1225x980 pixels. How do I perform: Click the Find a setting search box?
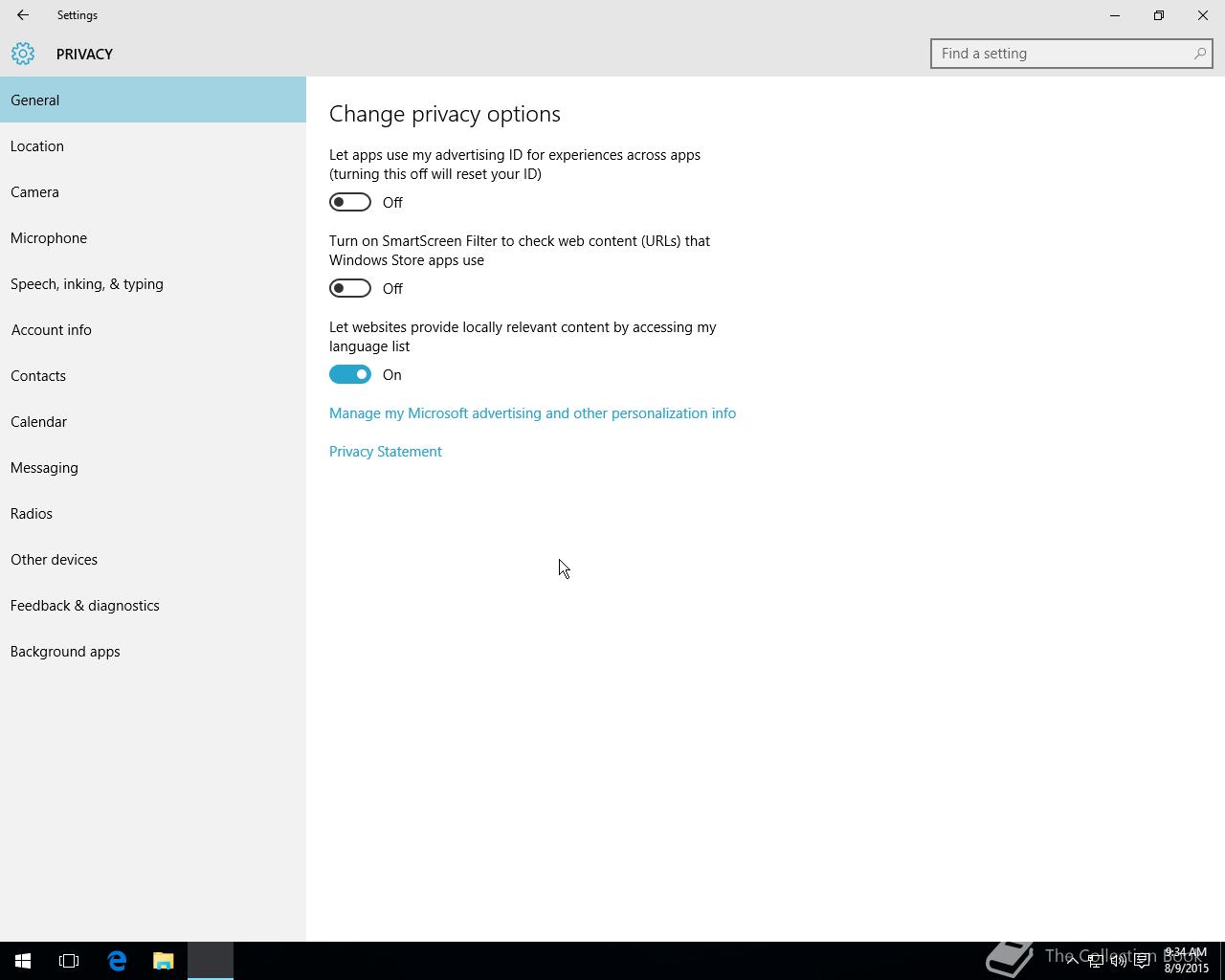pyautogui.click(x=1072, y=54)
